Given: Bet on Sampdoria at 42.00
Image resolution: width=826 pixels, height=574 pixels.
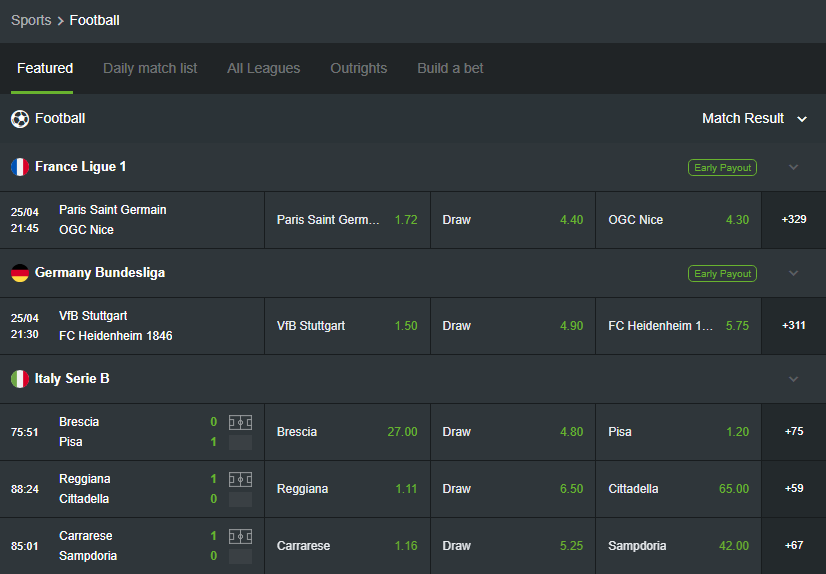Looking at the screenshot, I should click(678, 546).
